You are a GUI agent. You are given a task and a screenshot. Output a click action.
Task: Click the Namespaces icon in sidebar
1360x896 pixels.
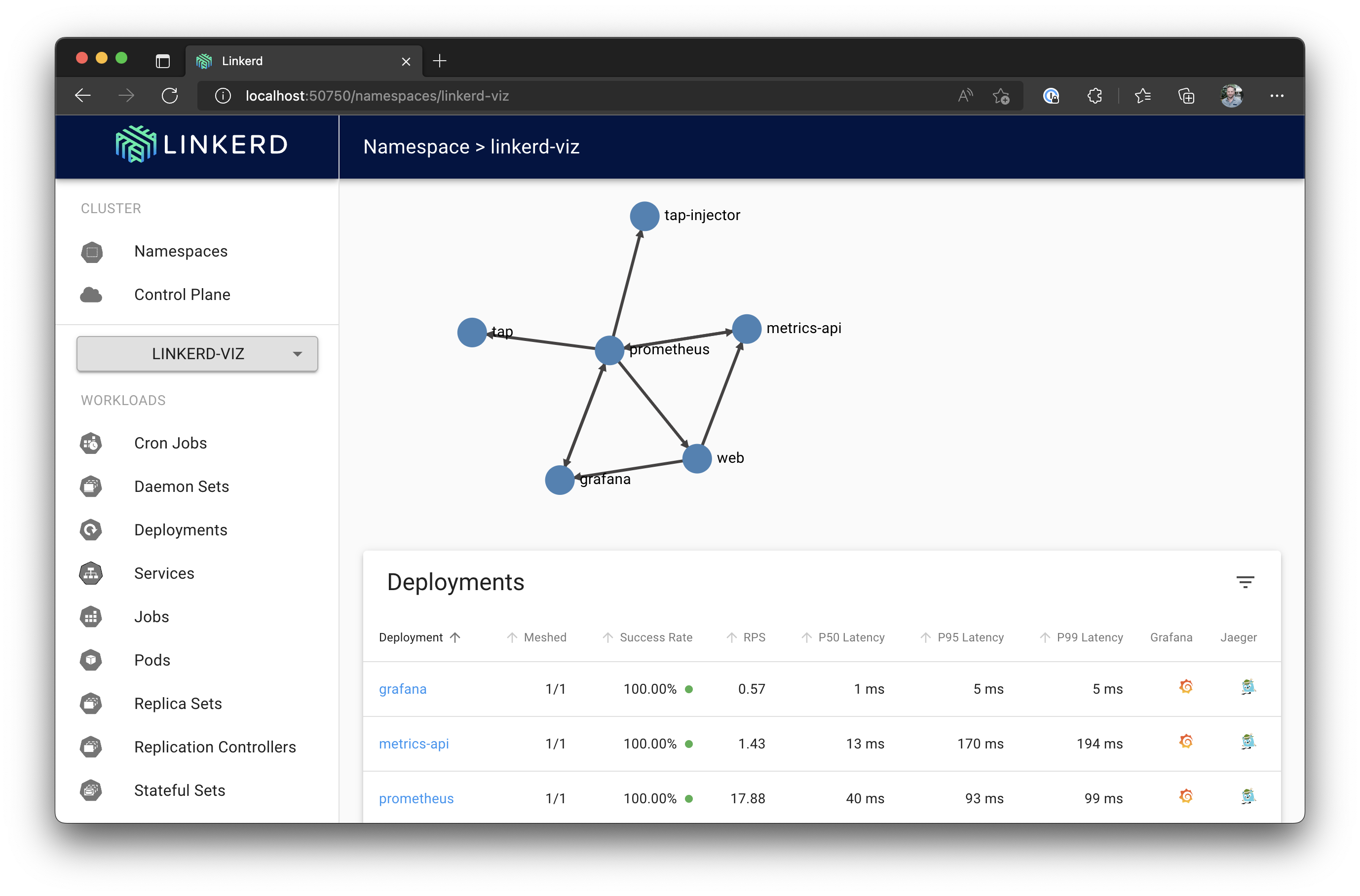pos(94,251)
